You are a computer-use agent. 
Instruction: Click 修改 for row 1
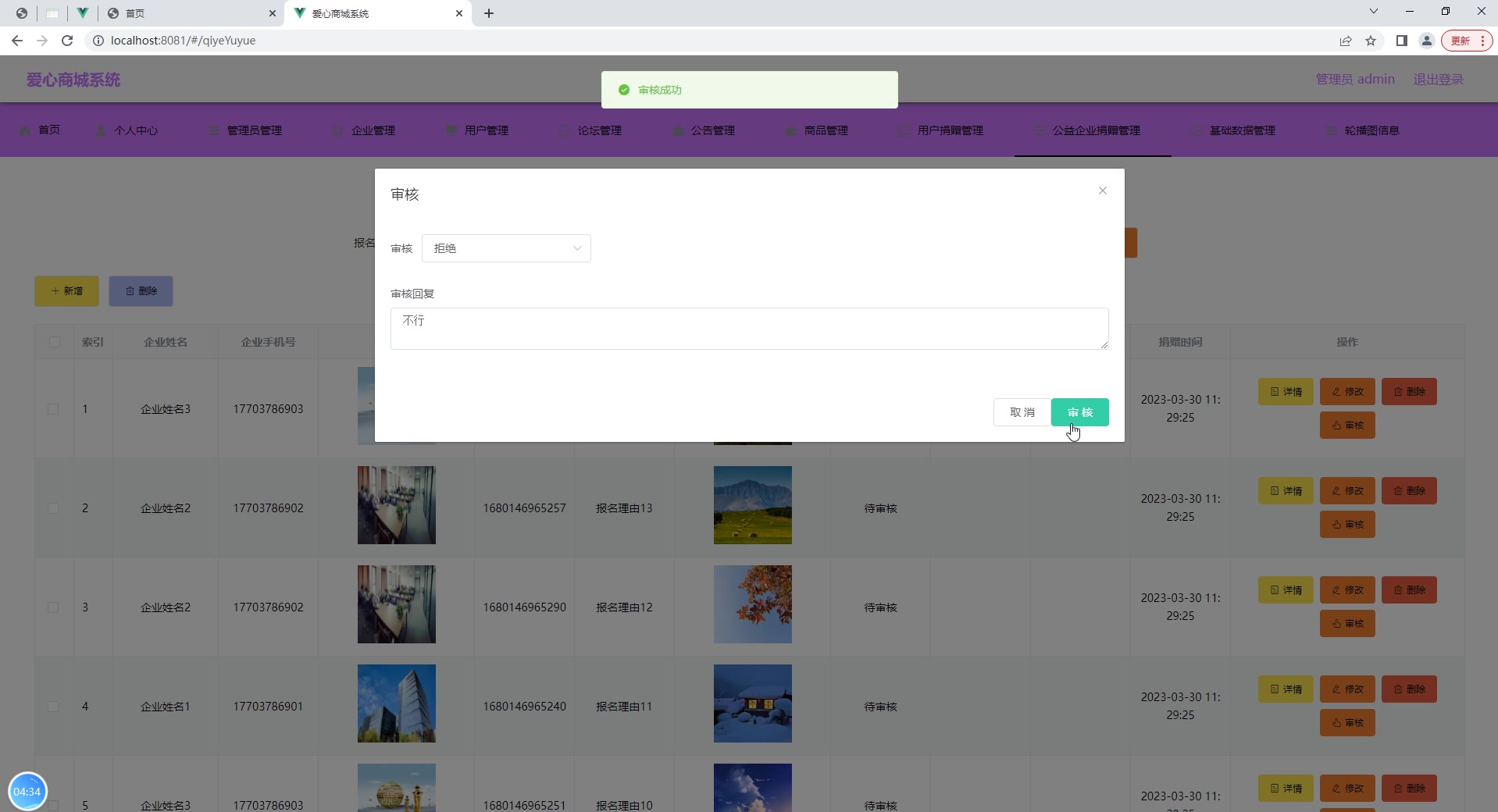coord(1347,392)
